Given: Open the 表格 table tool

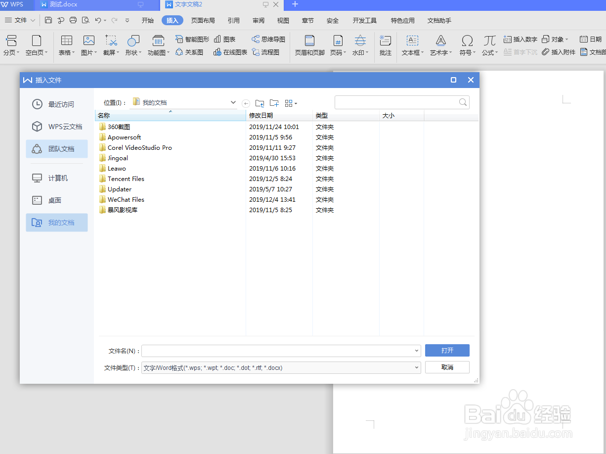Looking at the screenshot, I should coord(66,45).
